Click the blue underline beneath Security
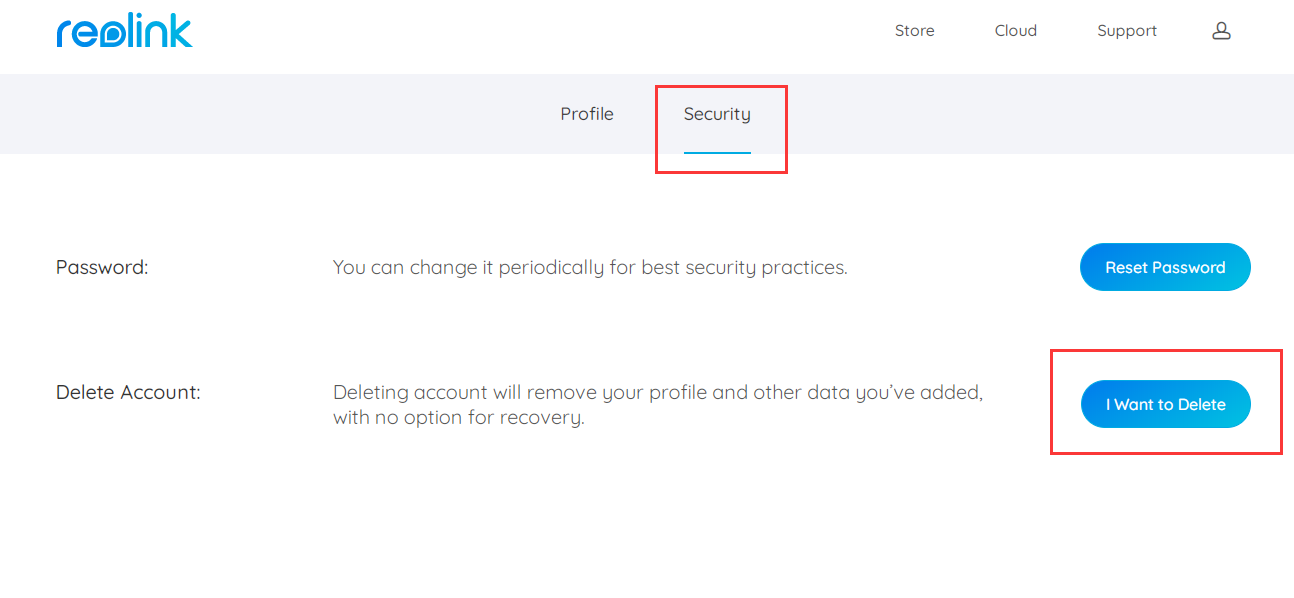The image size is (1294, 598). tap(717, 153)
